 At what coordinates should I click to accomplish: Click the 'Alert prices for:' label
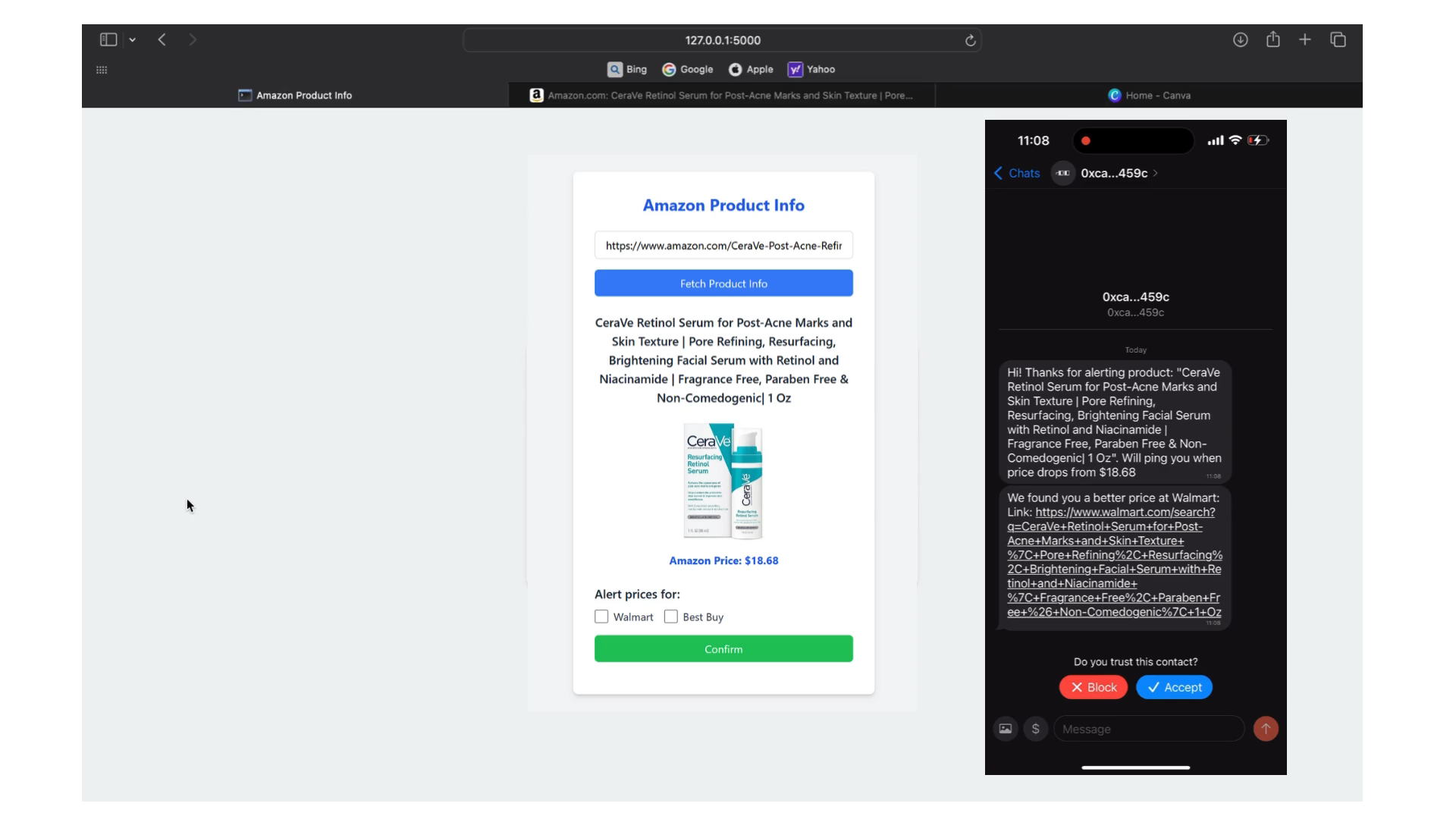tap(637, 594)
